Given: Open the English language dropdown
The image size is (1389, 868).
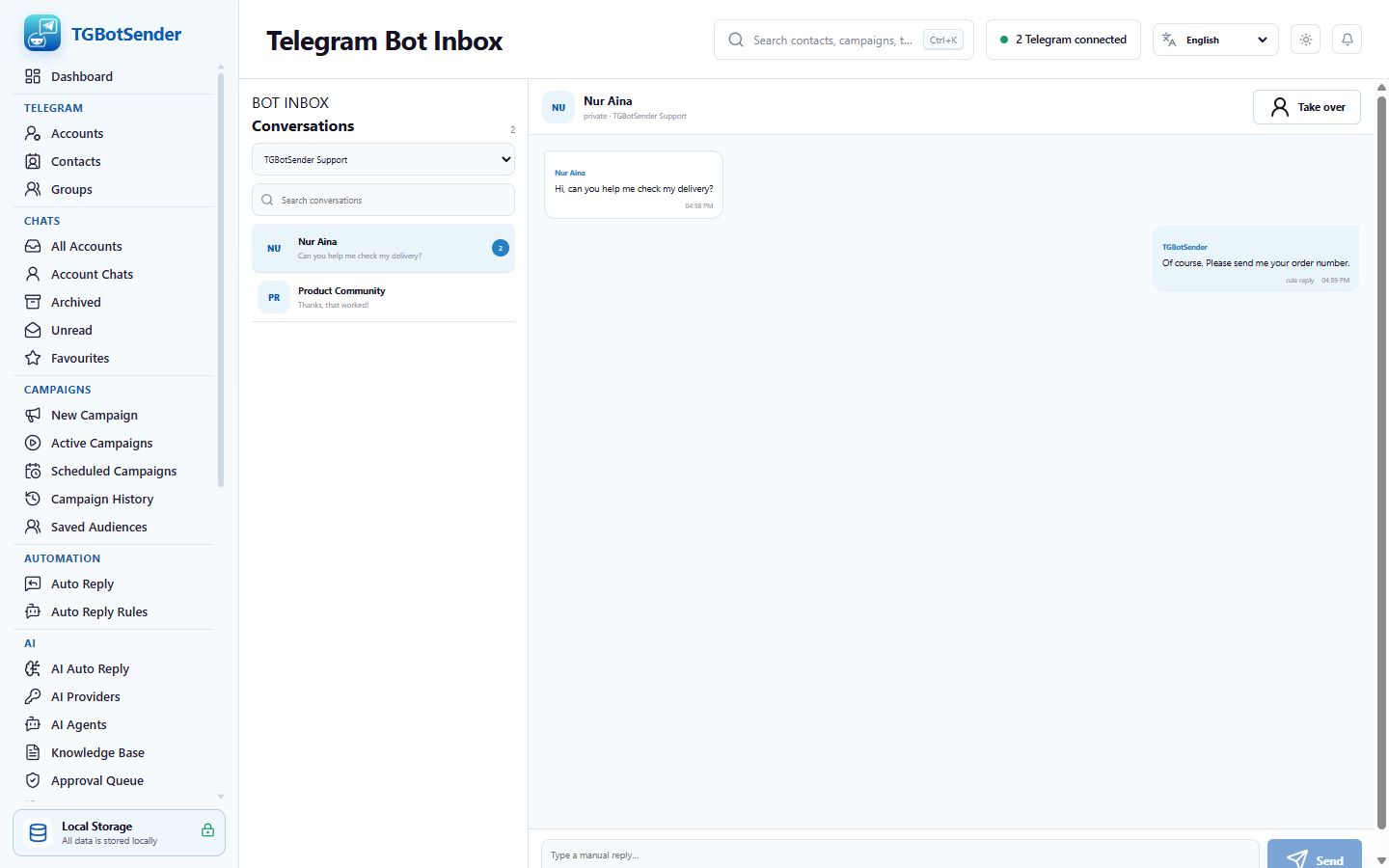Looking at the screenshot, I should pos(1215,40).
